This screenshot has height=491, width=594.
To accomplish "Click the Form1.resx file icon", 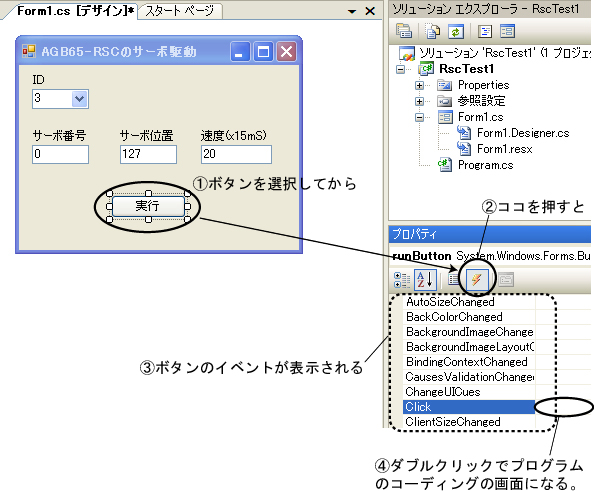I will click(464, 149).
